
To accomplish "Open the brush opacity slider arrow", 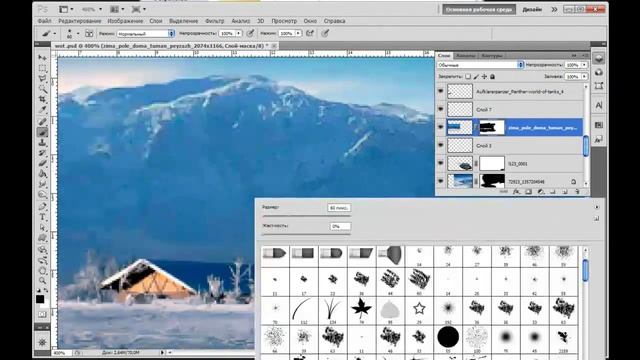I will click(x=239, y=33).
